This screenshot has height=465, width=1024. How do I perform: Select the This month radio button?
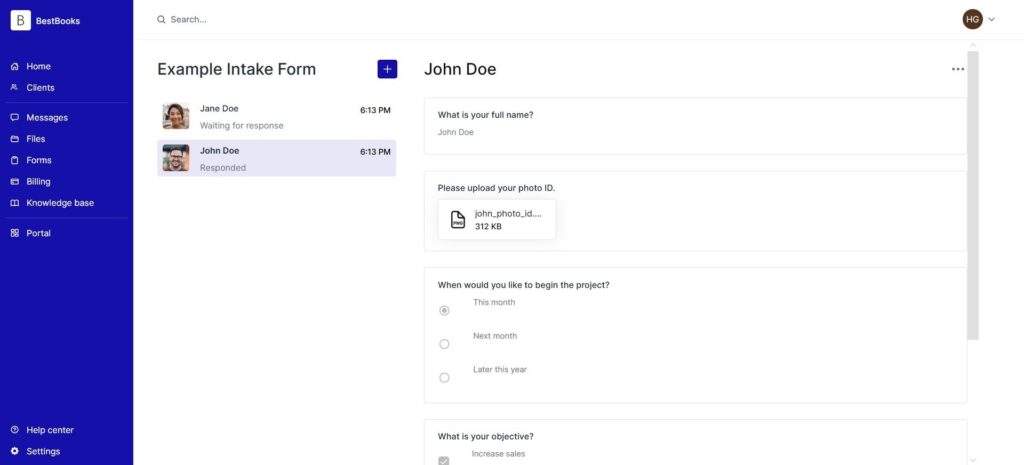pos(444,310)
